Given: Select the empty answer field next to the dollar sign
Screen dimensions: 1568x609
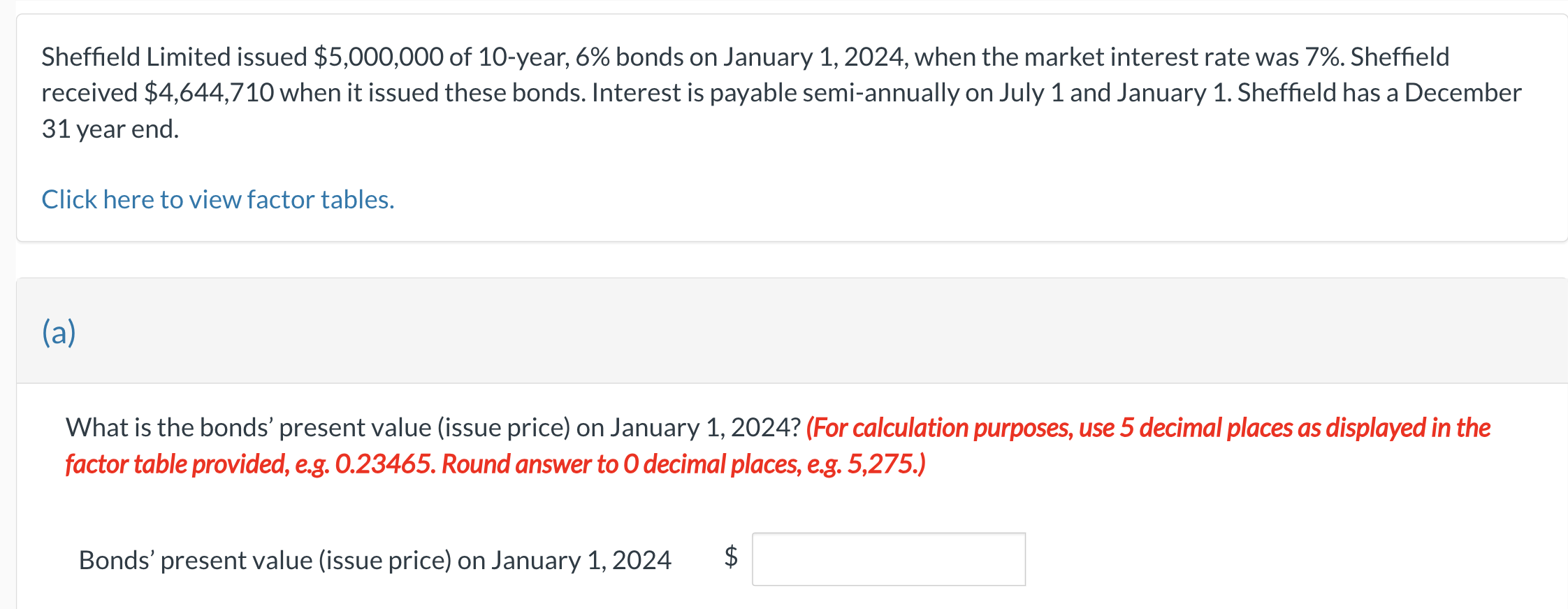Looking at the screenshot, I should (887, 559).
